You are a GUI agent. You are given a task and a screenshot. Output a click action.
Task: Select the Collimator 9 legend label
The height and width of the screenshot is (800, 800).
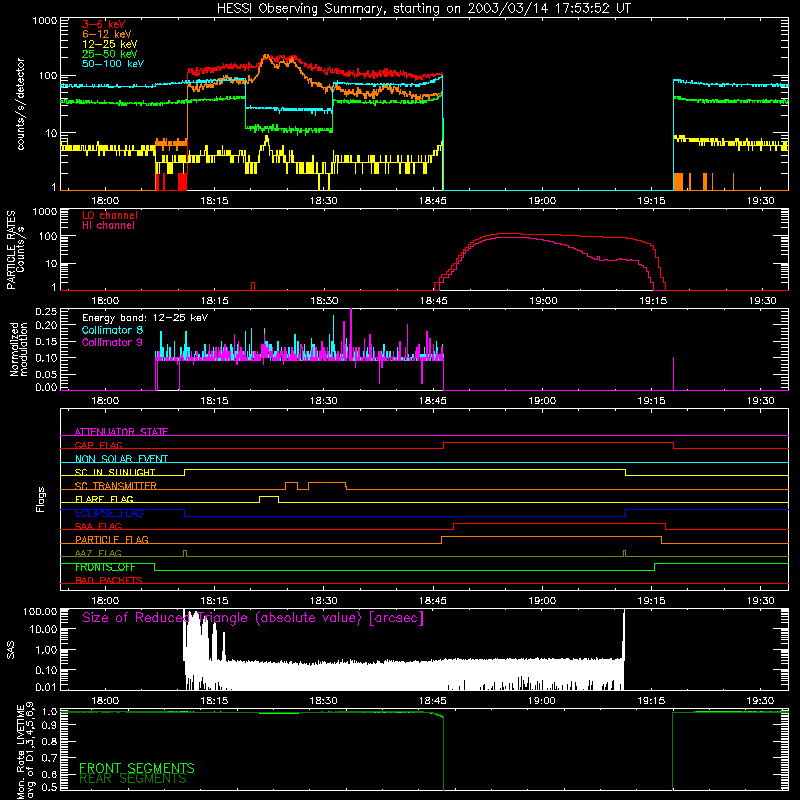pyautogui.click(x=112, y=342)
